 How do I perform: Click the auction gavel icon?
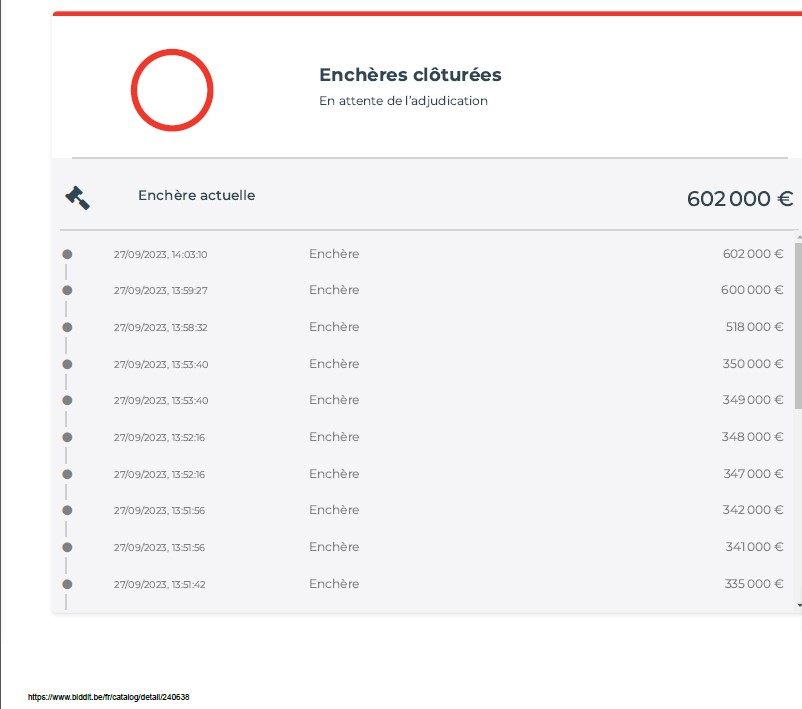pos(77,197)
